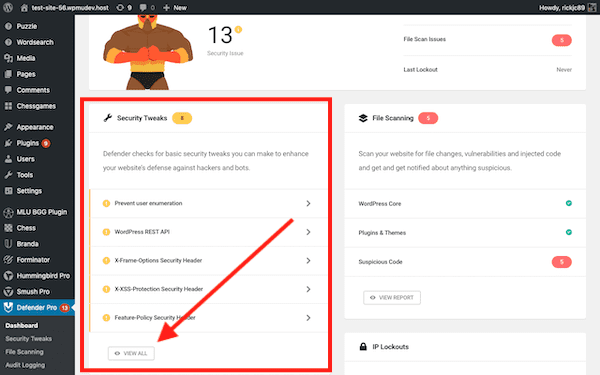The image size is (600, 375).
Task: Click the Comments icon in the sidebar
Action: [8, 90]
